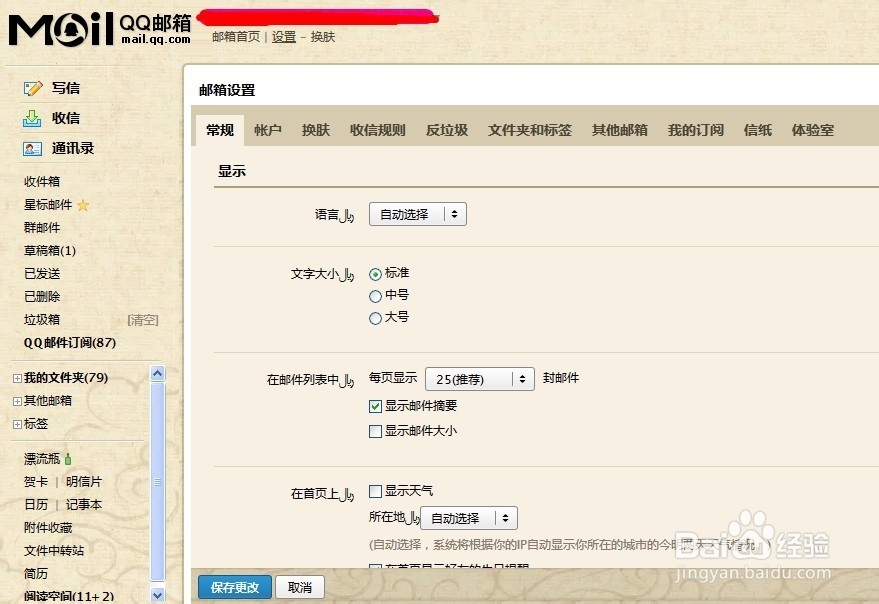Open the emails-per-page 25(推荐) dropdown

coord(479,378)
